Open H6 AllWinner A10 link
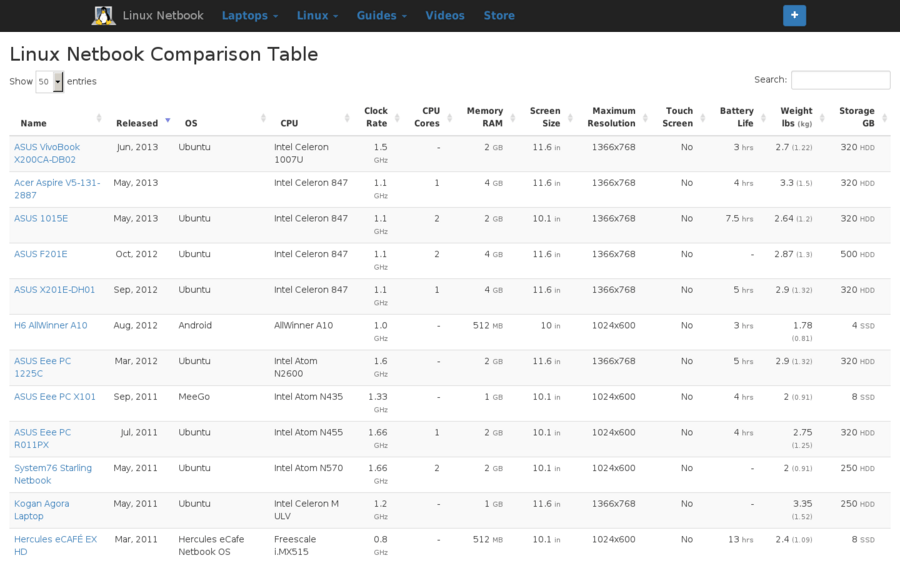The width and height of the screenshot is (900, 563). (x=51, y=325)
